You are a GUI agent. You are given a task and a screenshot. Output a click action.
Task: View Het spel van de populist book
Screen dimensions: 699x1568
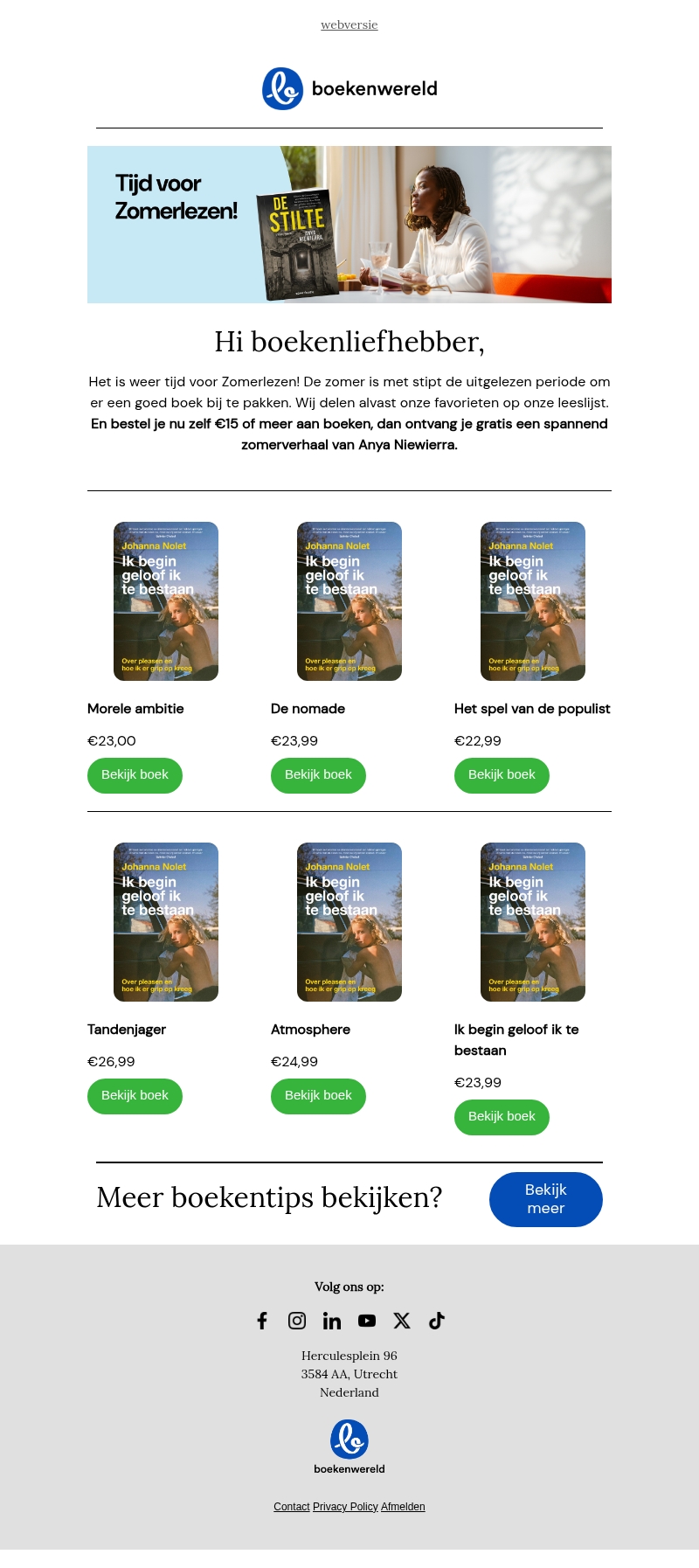(x=502, y=775)
